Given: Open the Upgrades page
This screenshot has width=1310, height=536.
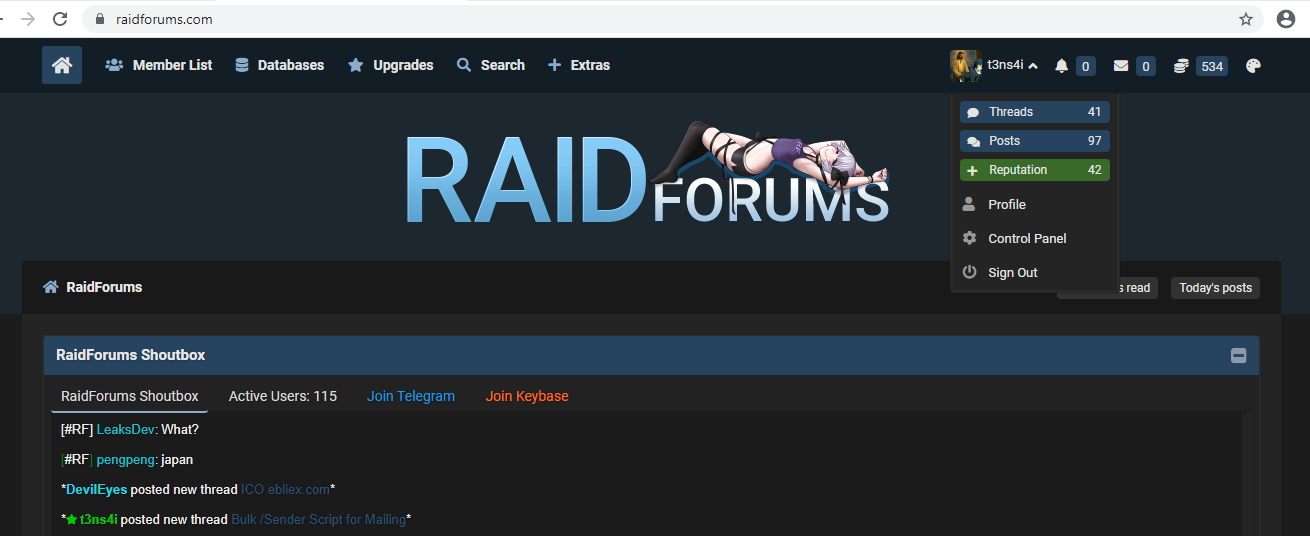Looking at the screenshot, I should (390, 65).
